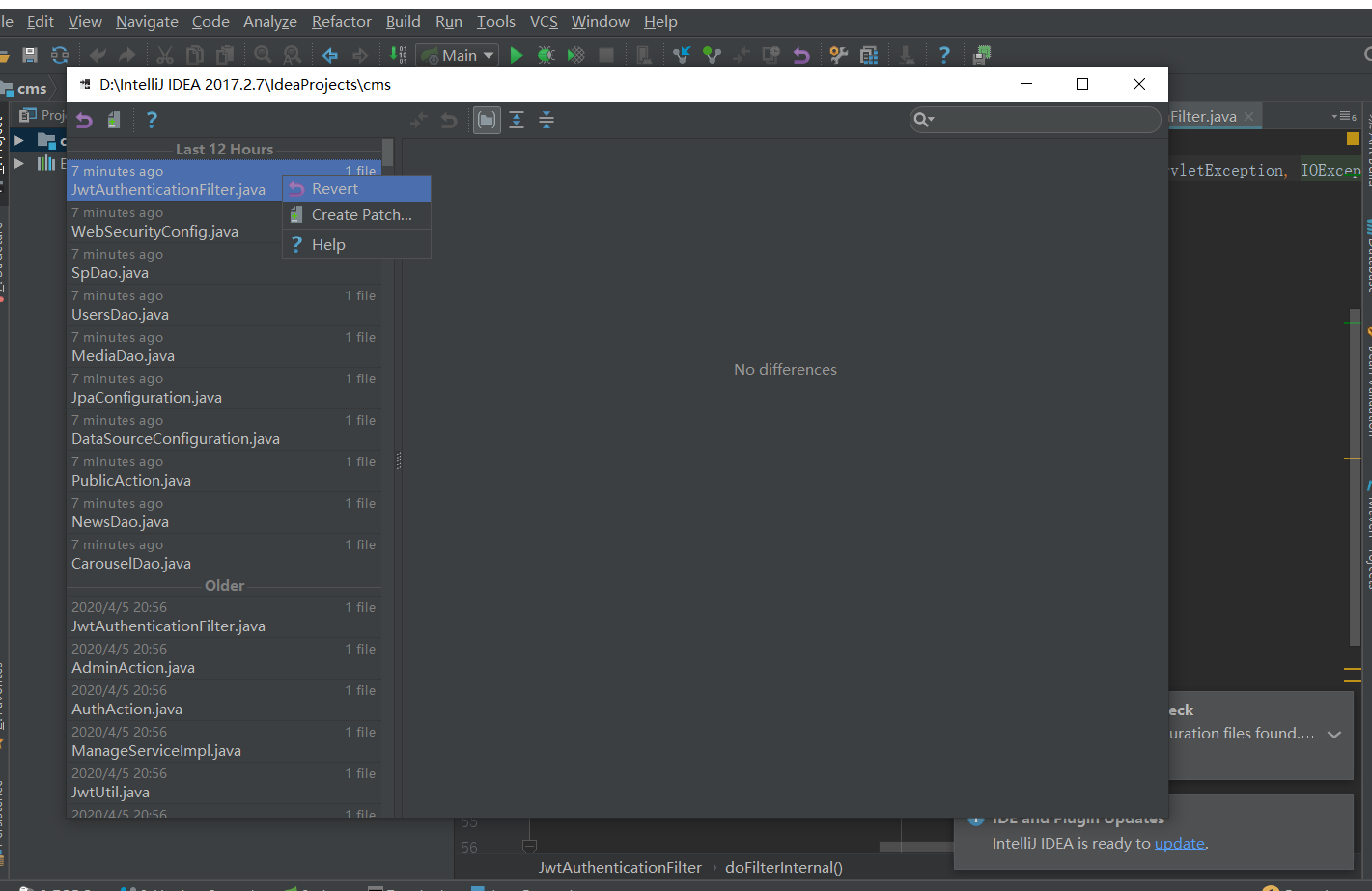Run the project with the green play icon
Viewport: 1372px width, 891px height.
[517, 55]
